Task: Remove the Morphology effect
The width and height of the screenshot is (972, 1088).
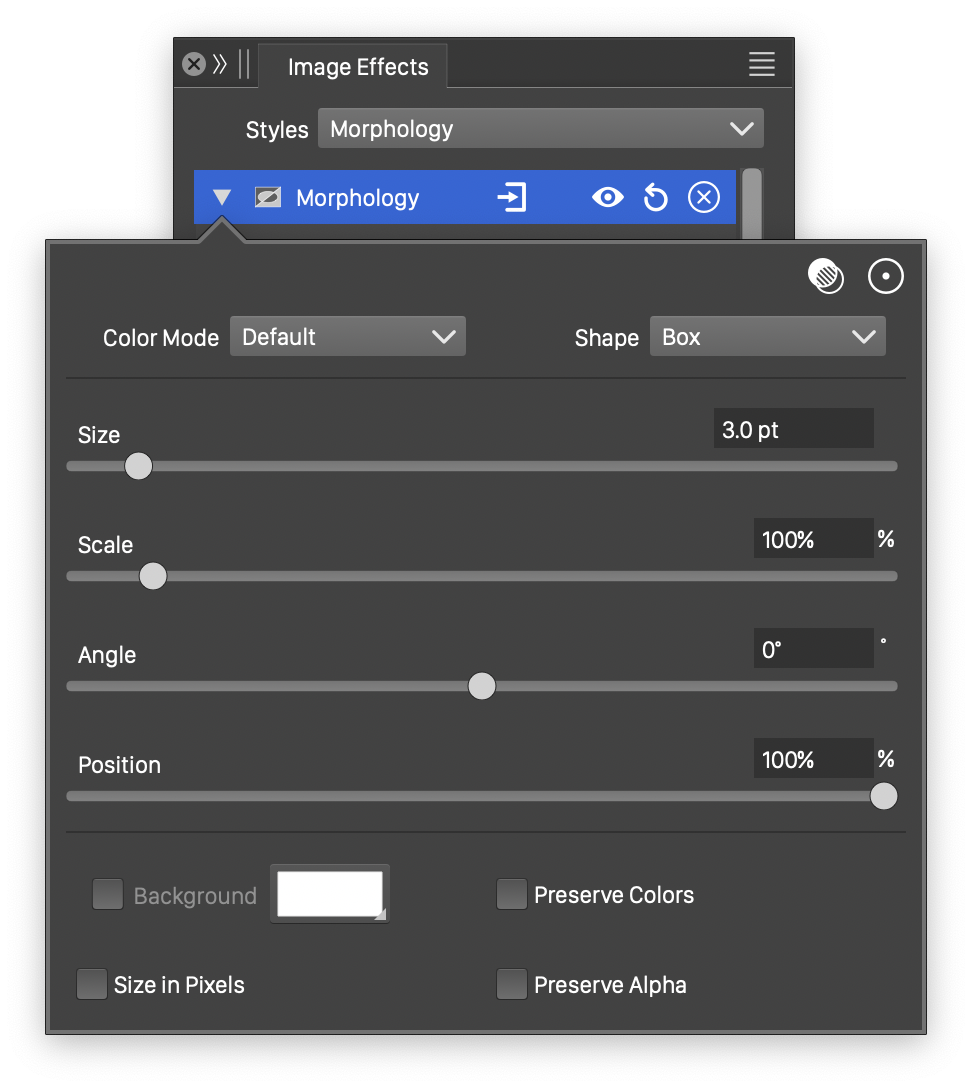Action: (704, 198)
